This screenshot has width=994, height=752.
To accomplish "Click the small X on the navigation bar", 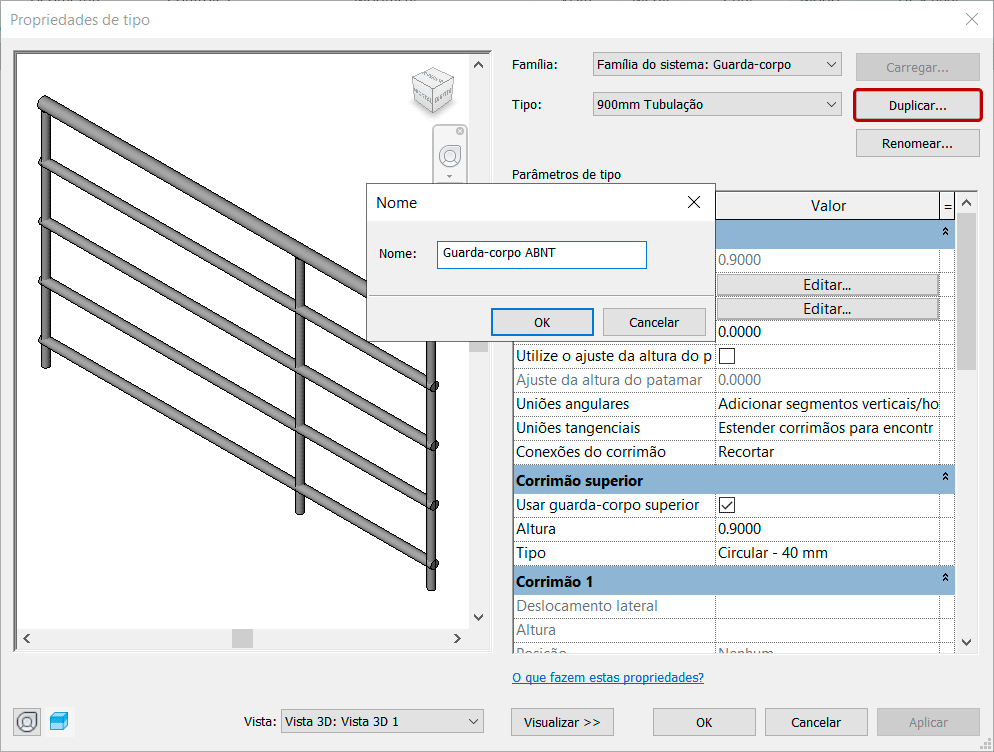I will 460,131.
